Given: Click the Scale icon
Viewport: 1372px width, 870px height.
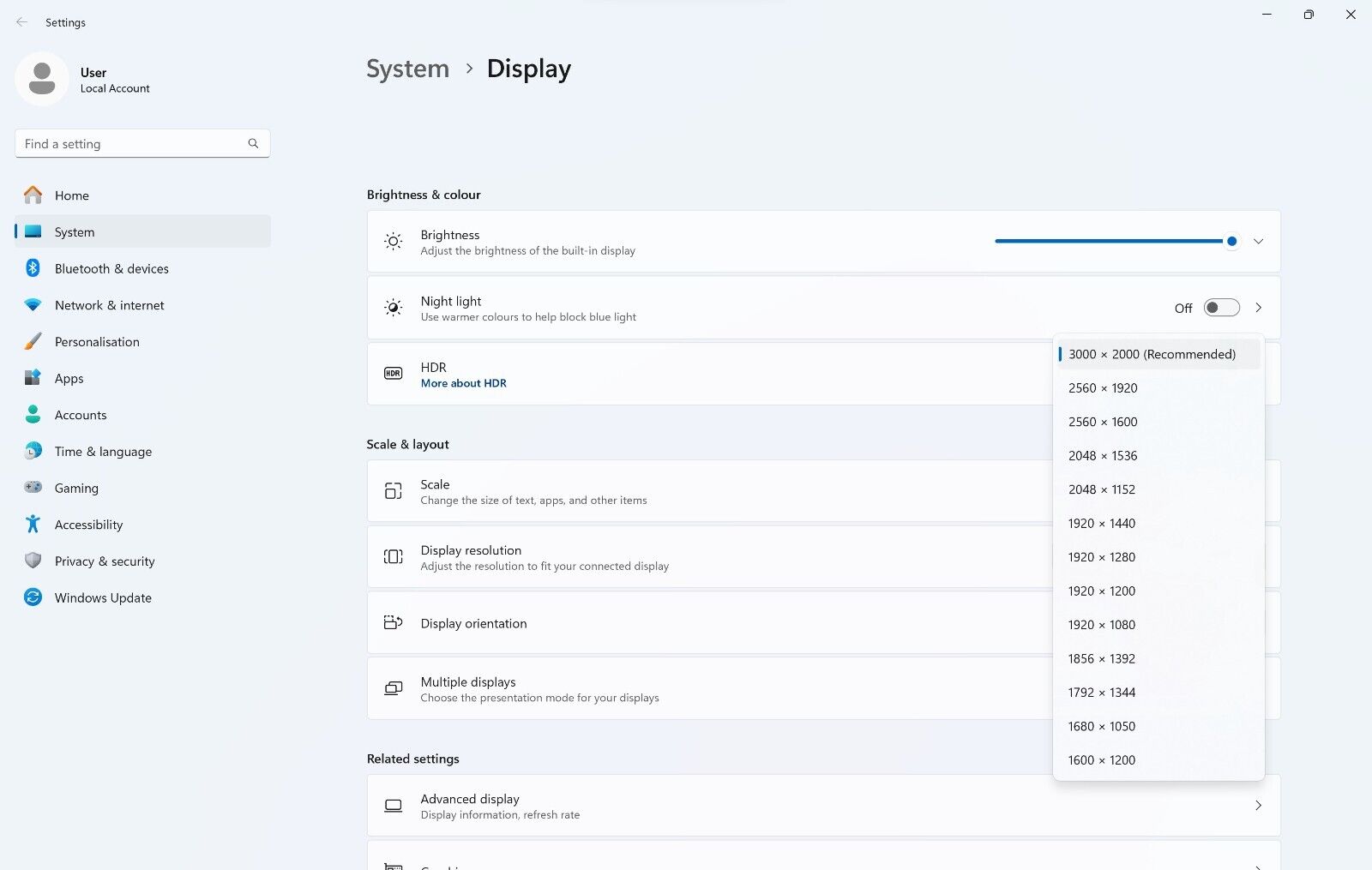Looking at the screenshot, I should click(x=393, y=491).
